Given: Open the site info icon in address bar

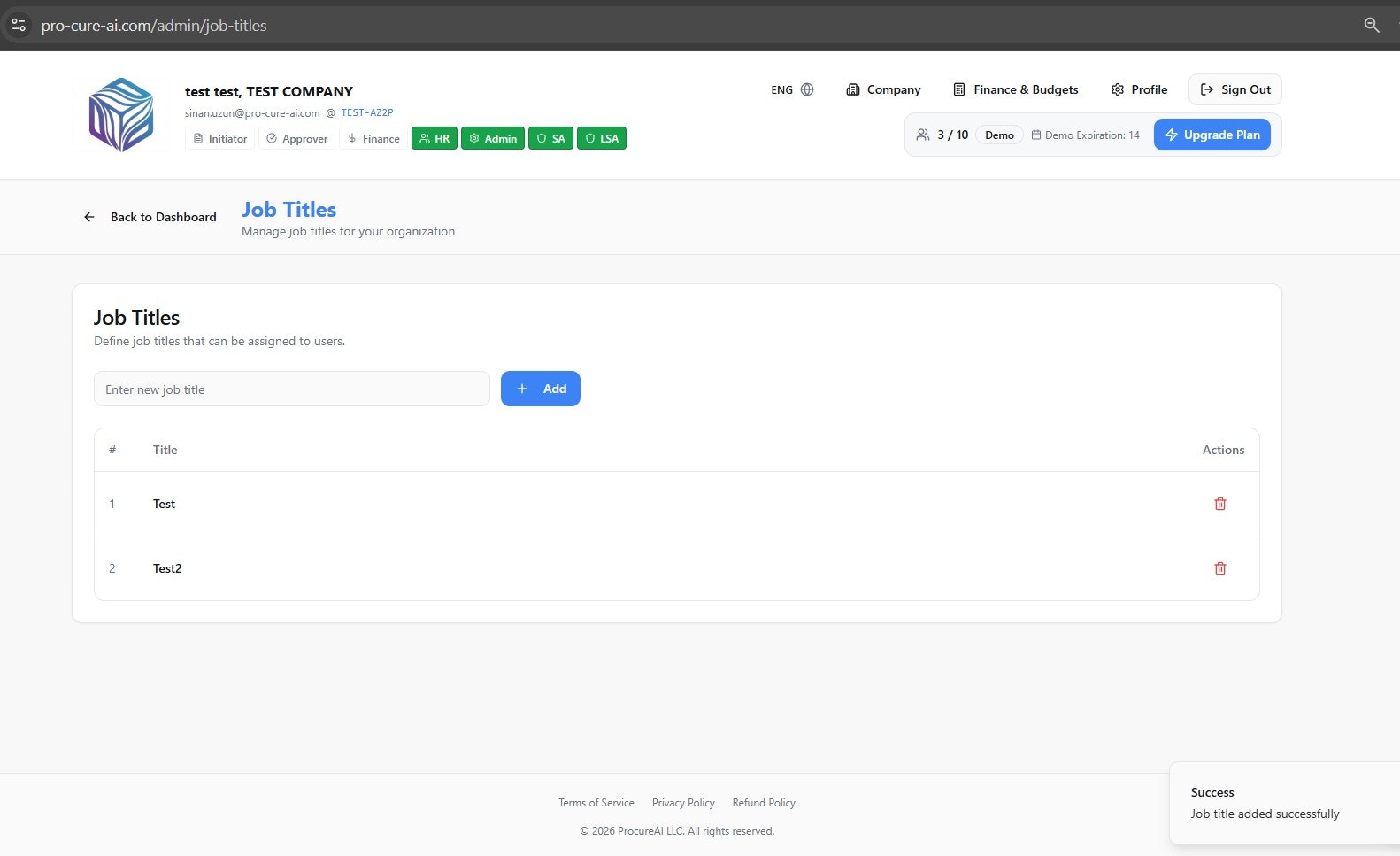Looking at the screenshot, I should tap(19, 25).
